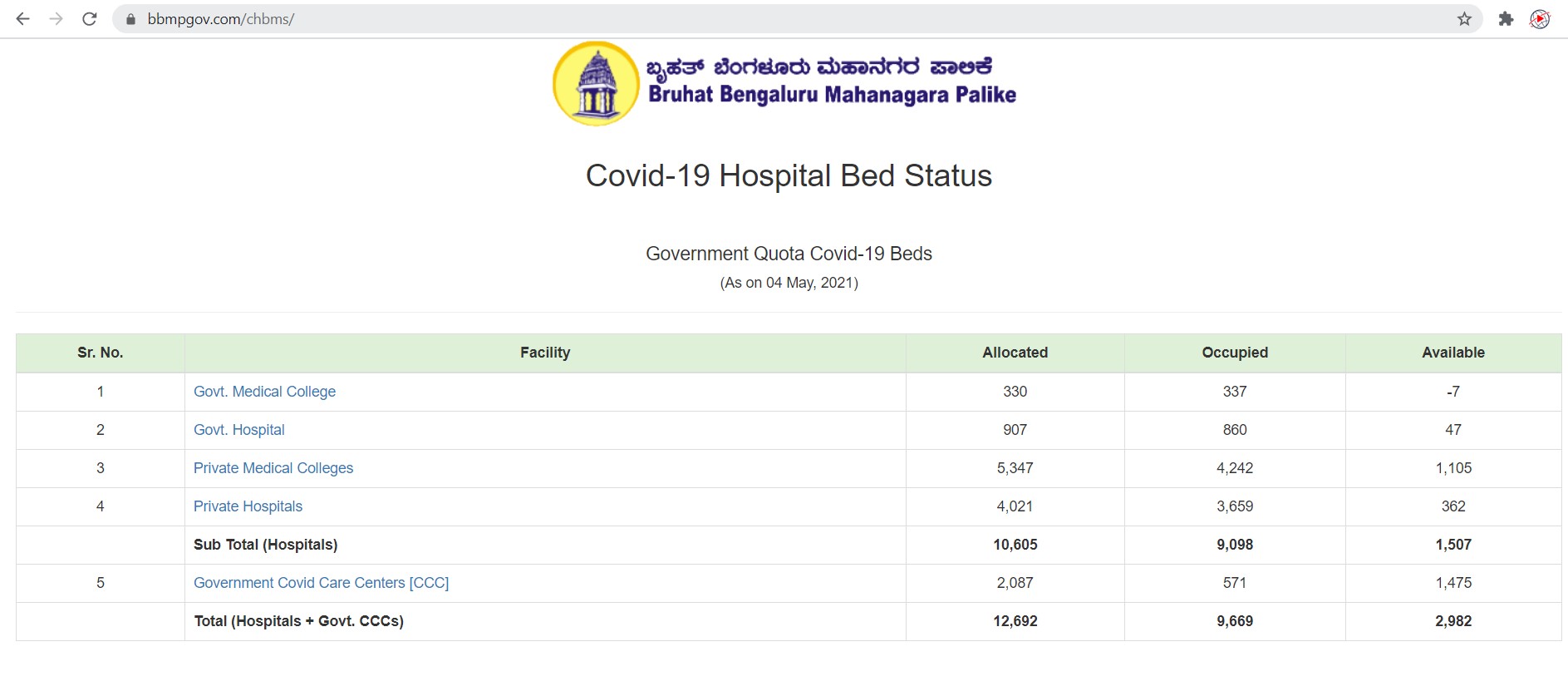Click the Allocated column header

[1015, 353]
